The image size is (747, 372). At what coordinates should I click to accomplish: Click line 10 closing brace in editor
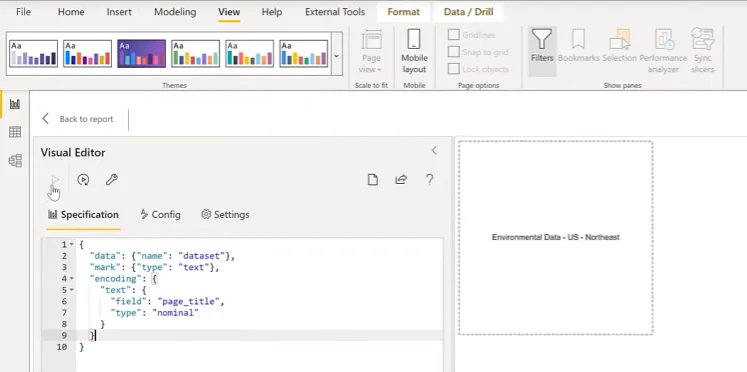tap(81, 347)
